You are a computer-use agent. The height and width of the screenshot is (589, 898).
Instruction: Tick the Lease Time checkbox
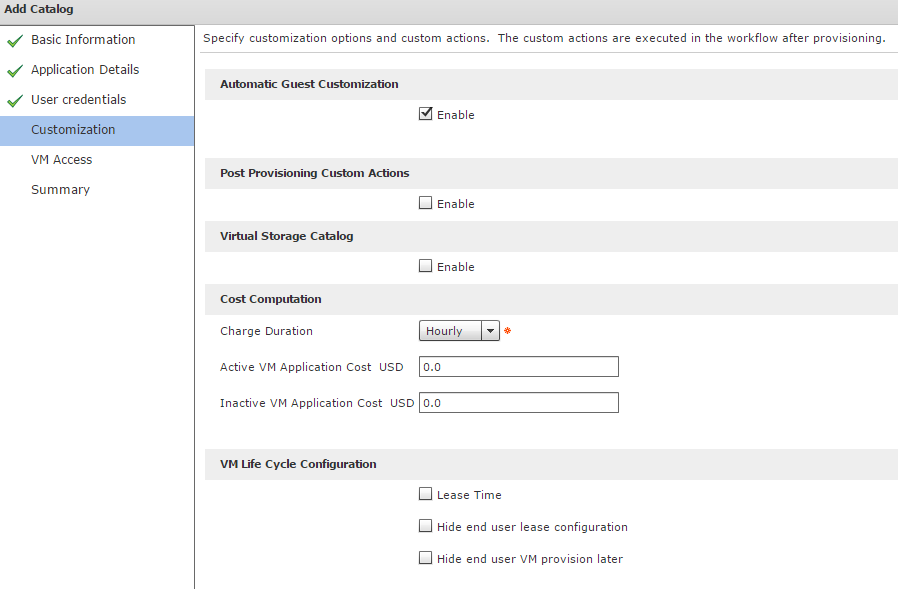click(x=426, y=494)
